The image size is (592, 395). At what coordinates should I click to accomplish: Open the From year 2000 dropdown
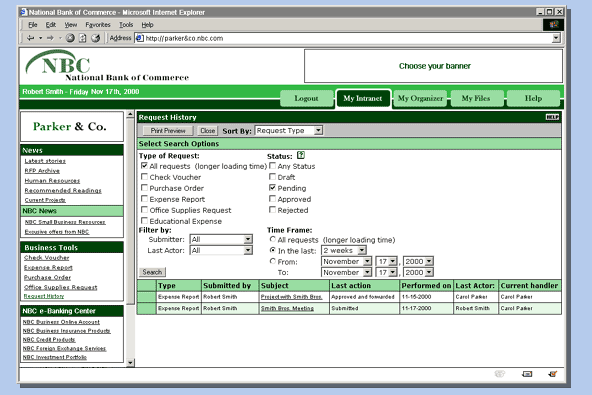418,261
